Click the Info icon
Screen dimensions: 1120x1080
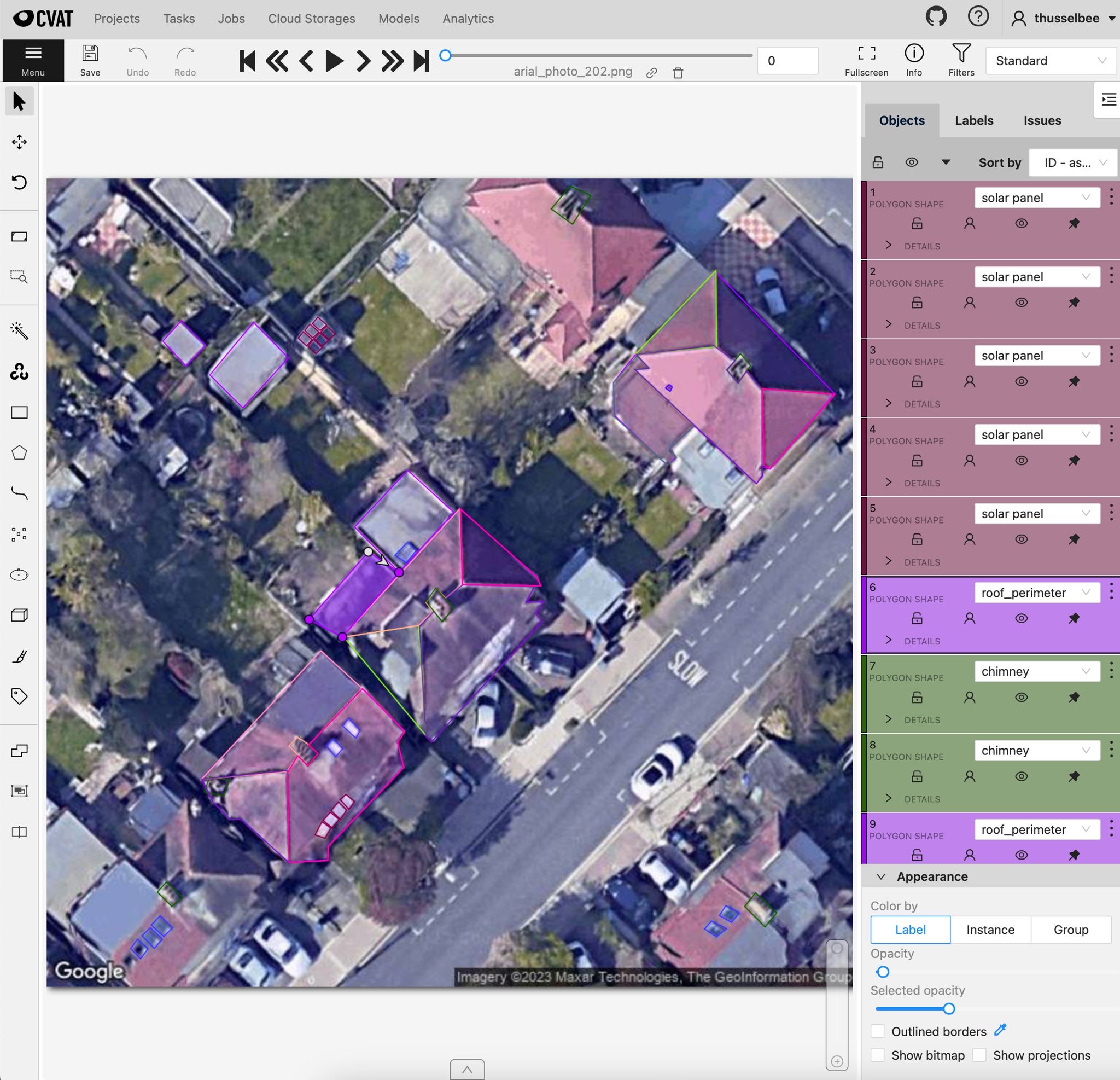coord(914,60)
